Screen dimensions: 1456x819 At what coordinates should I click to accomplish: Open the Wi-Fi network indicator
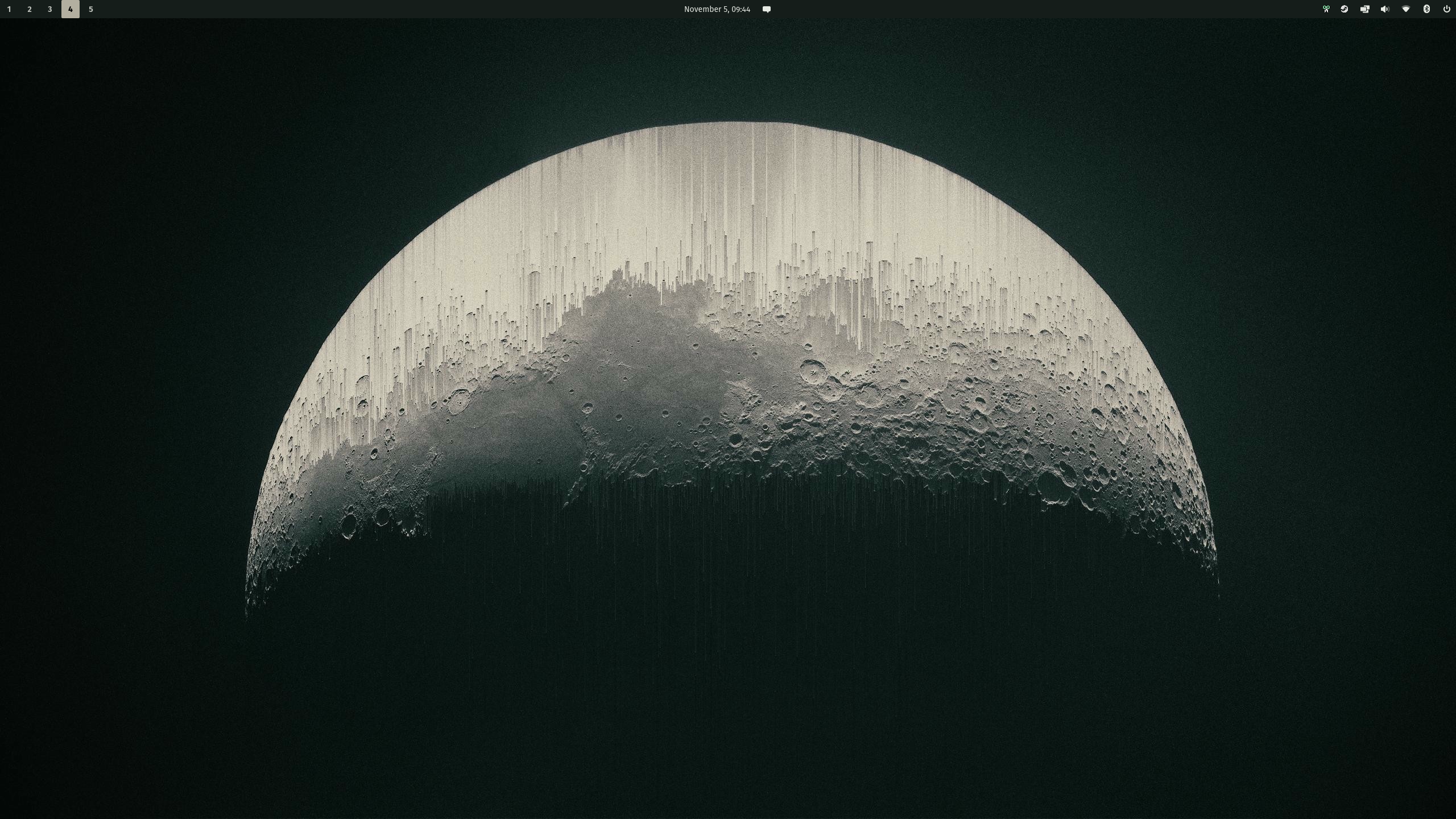(x=1406, y=9)
